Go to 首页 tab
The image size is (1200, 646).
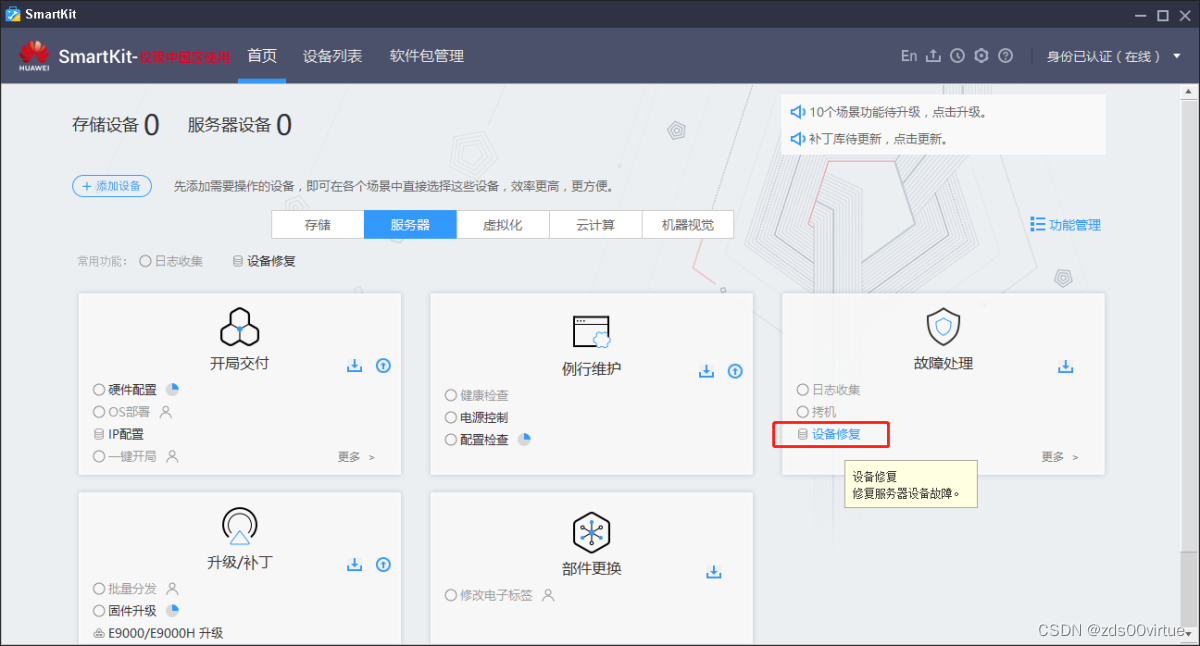pyautogui.click(x=262, y=56)
